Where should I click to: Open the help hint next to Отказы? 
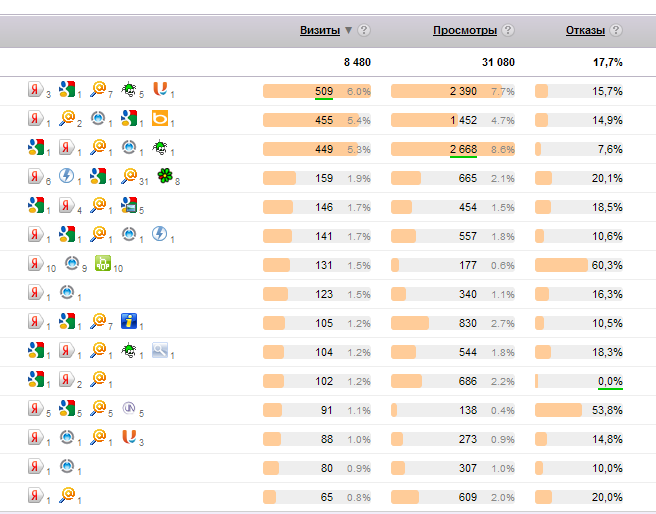coord(616,30)
